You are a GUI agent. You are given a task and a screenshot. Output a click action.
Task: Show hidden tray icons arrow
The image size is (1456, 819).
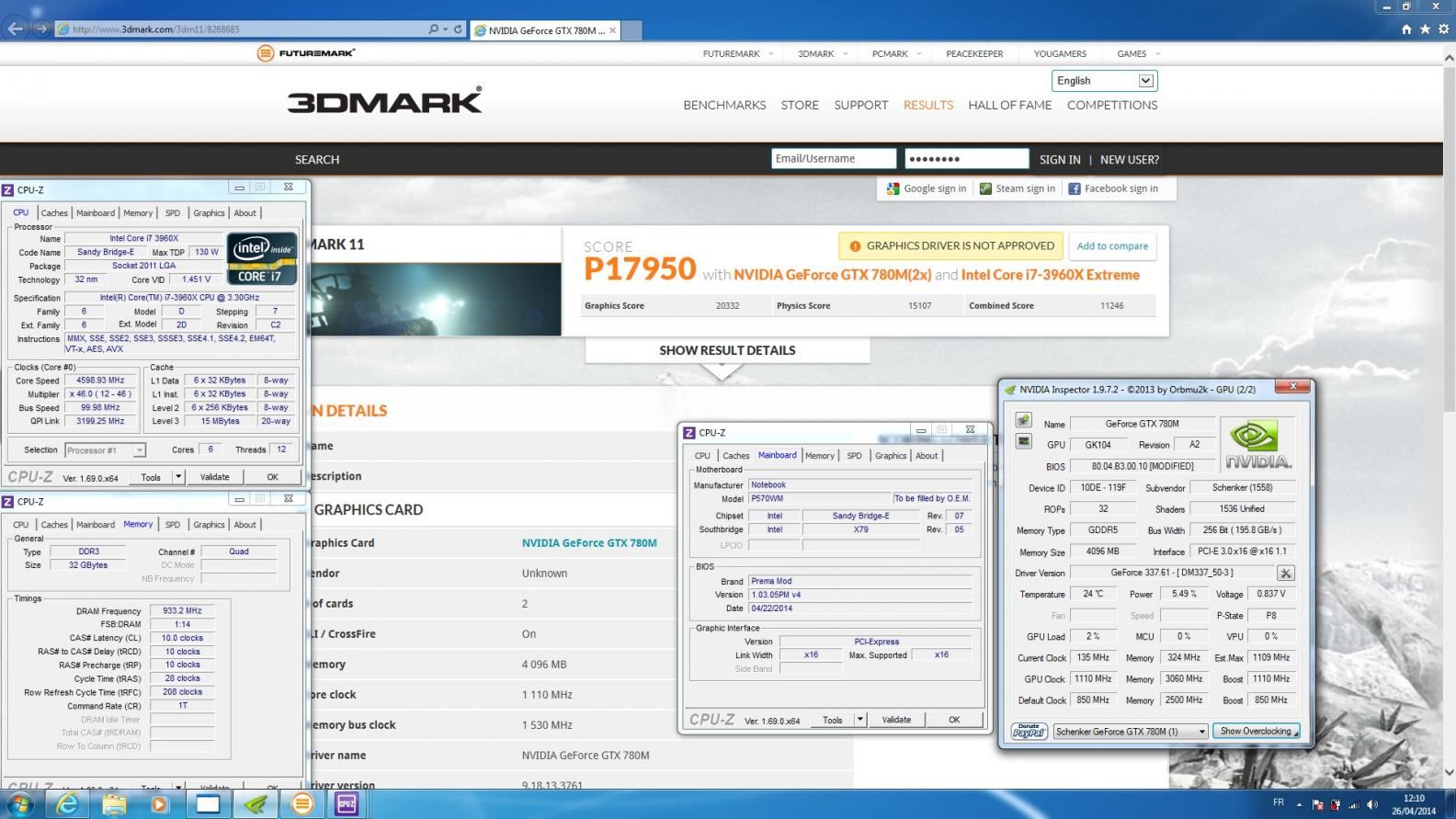pos(1300,804)
